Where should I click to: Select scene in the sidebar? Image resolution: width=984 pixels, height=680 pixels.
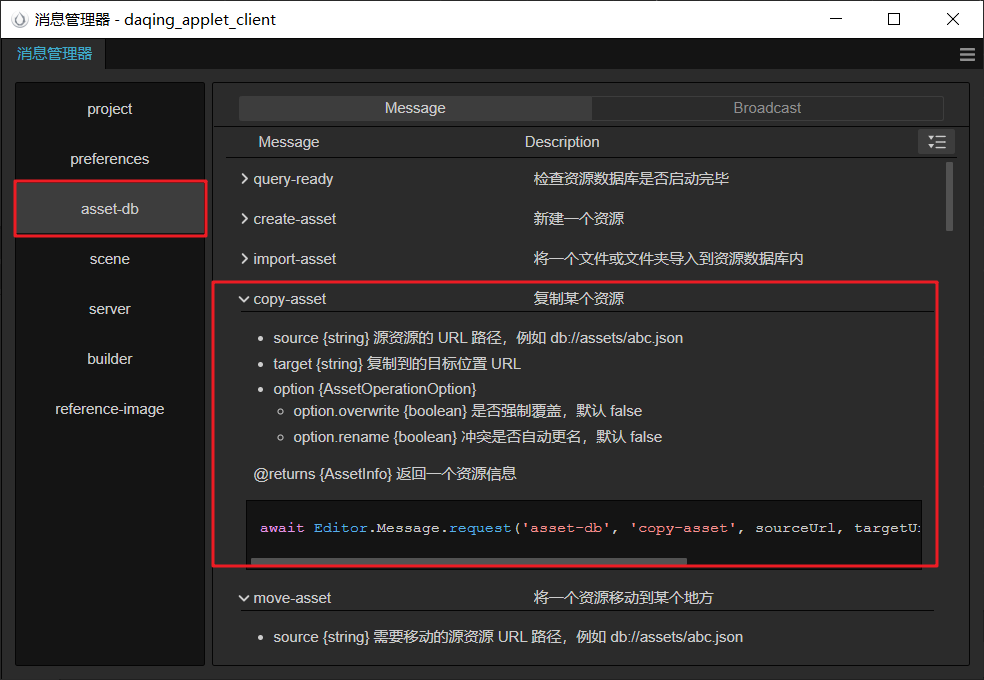coord(110,259)
